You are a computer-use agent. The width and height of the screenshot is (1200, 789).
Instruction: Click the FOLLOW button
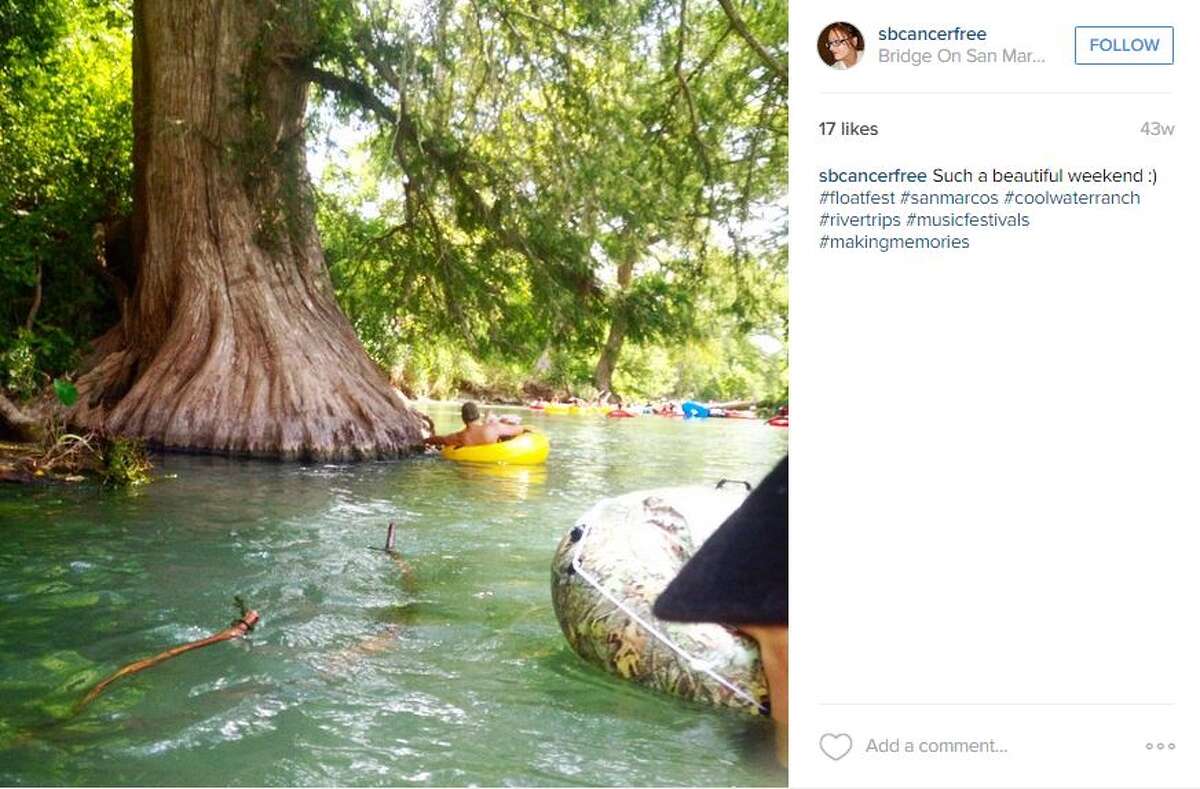[1123, 45]
